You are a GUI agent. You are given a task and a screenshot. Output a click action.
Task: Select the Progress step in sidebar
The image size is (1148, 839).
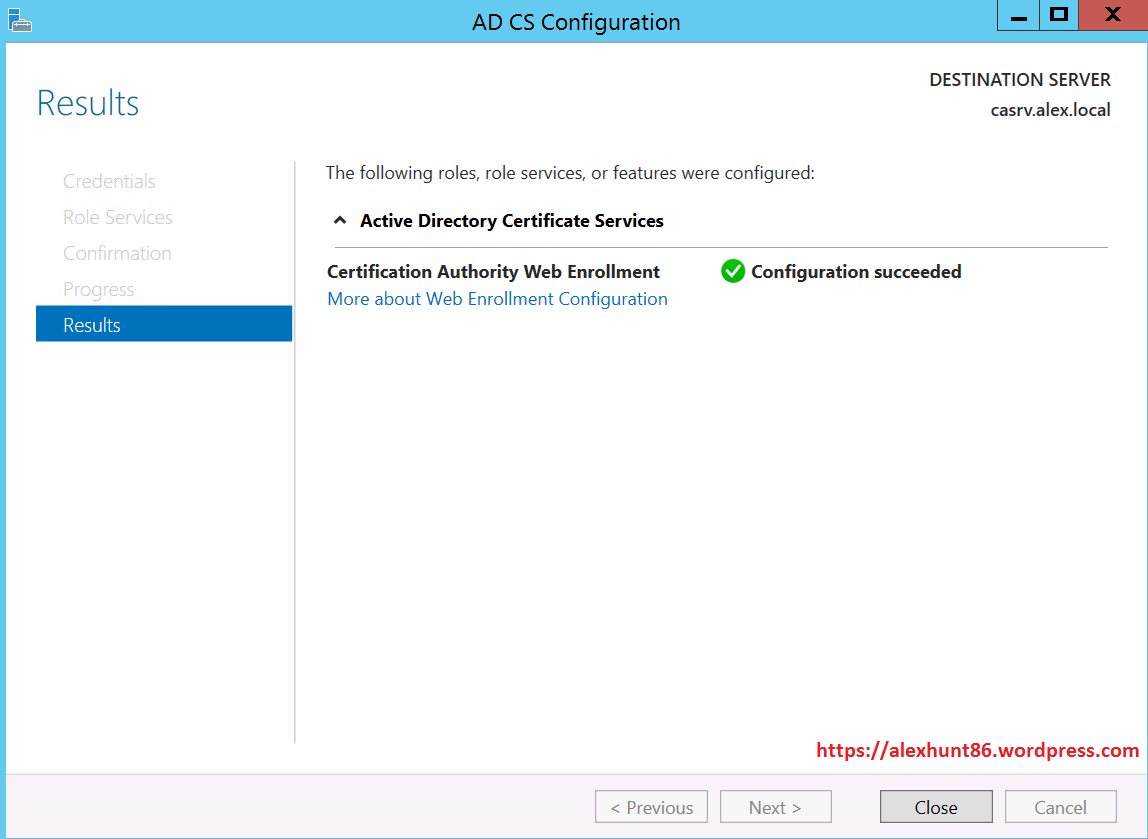tap(98, 289)
